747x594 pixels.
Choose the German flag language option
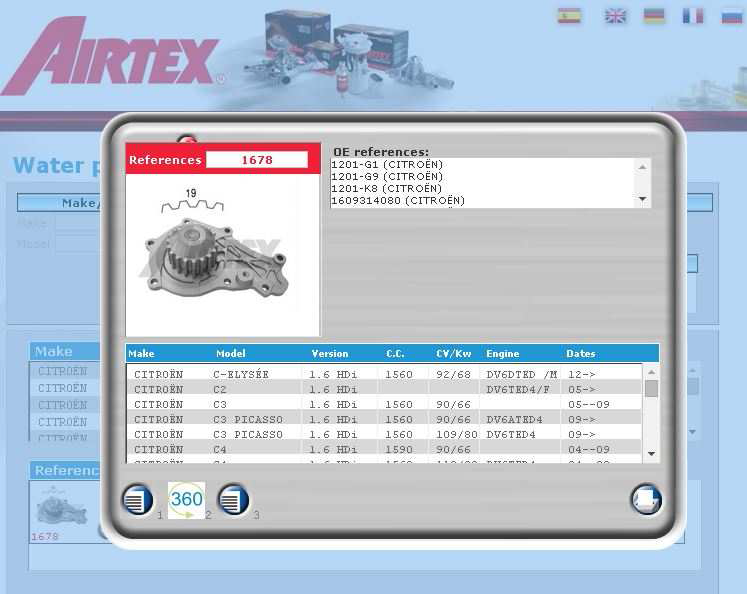pyautogui.click(x=655, y=16)
